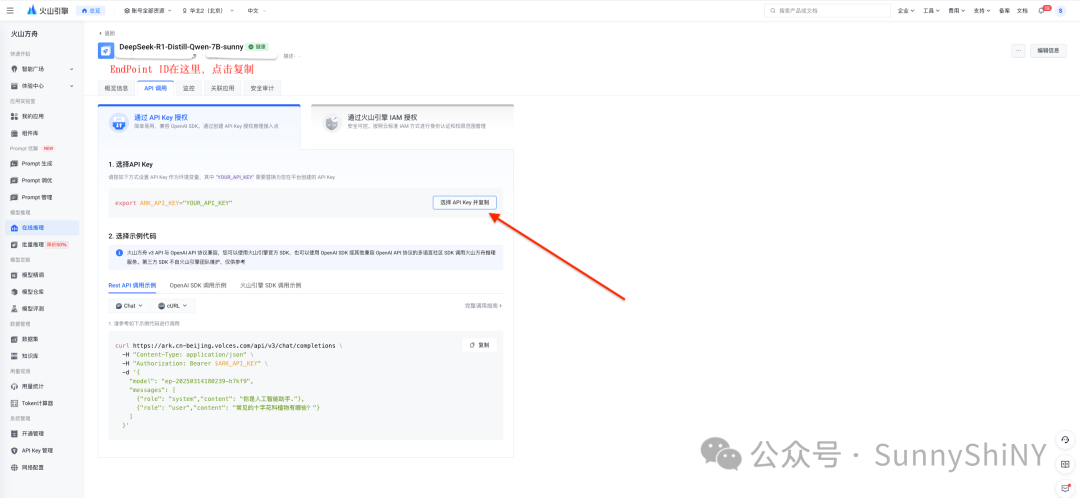1080x498 pixels.
Task: Switch to the 关联应用 tab
Action: coord(222,88)
